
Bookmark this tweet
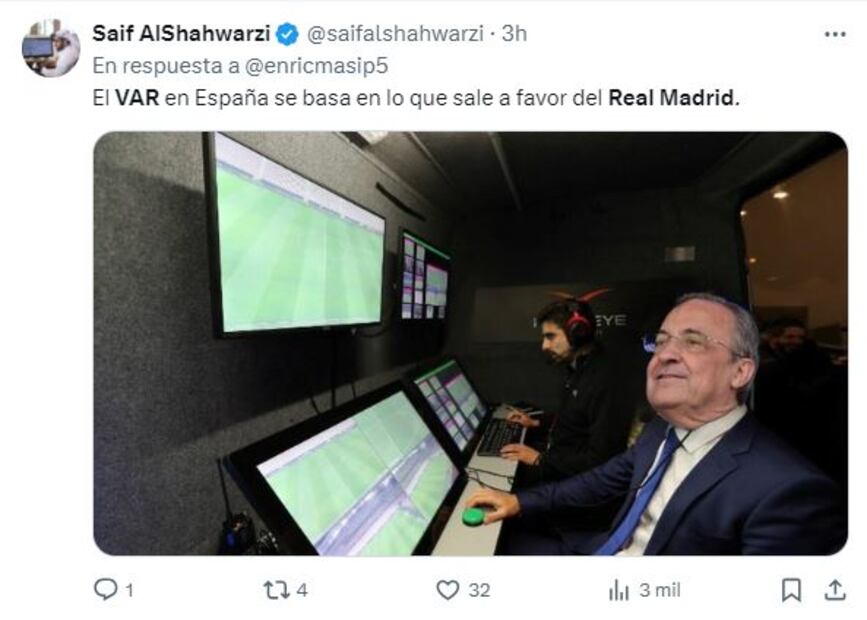(791, 590)
